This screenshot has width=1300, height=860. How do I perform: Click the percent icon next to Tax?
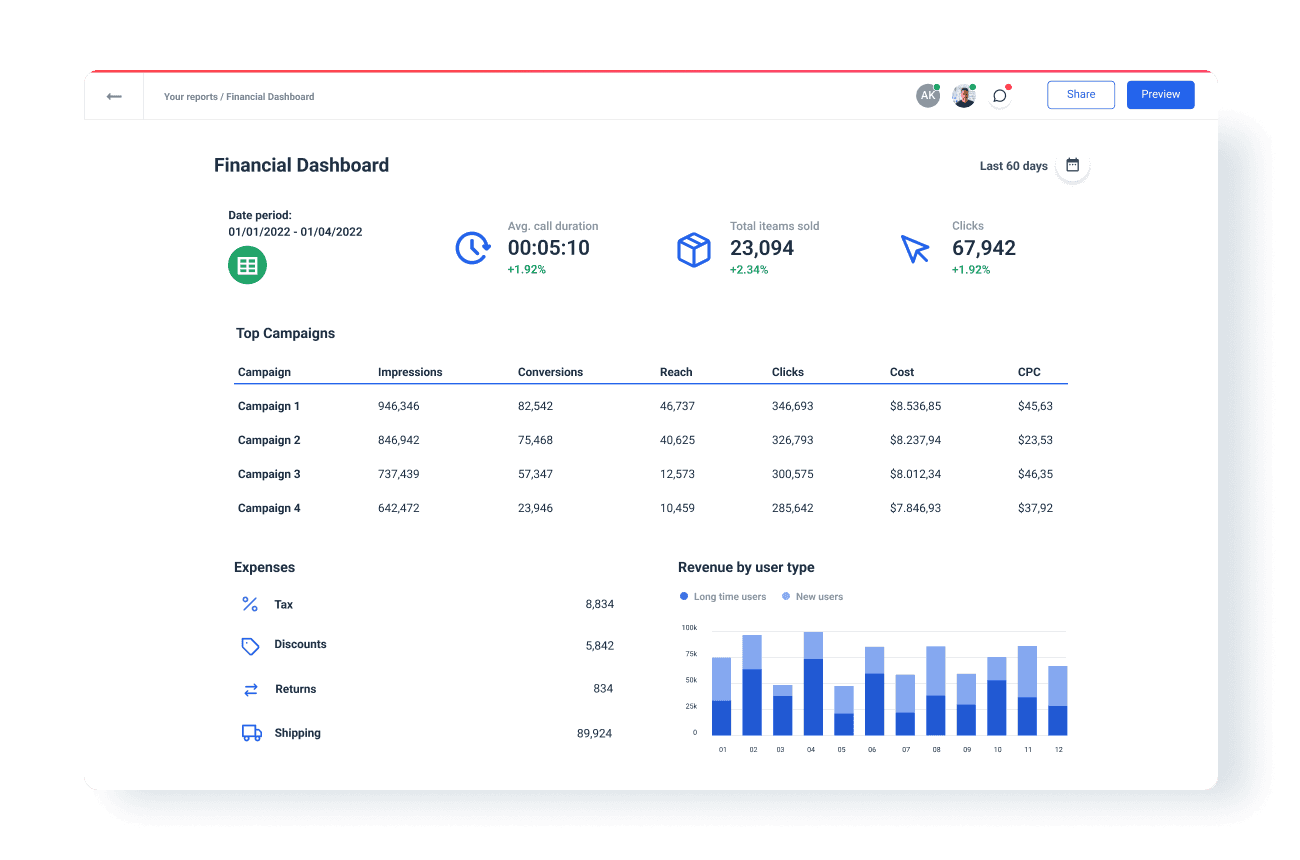coord(250,604)
